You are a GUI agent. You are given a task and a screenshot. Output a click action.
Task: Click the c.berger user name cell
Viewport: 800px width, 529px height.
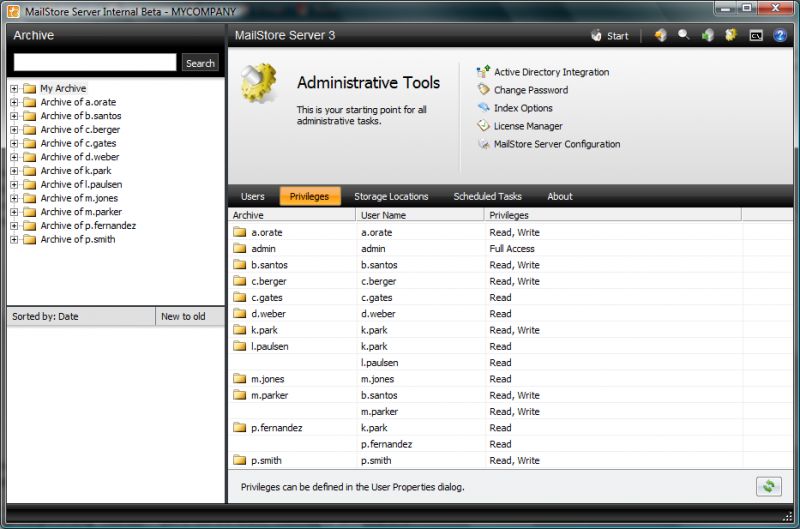pos(379,281)
